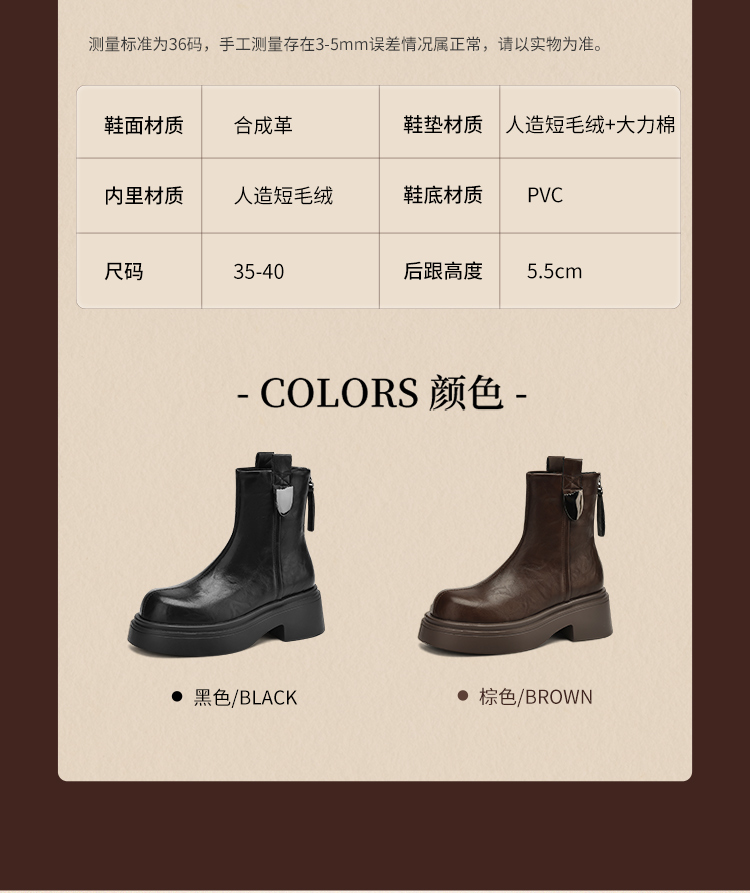This screenshot has height=893, width=750.
Task: Click the 鞋垫材质 header cell
Action: click(440, 122)
